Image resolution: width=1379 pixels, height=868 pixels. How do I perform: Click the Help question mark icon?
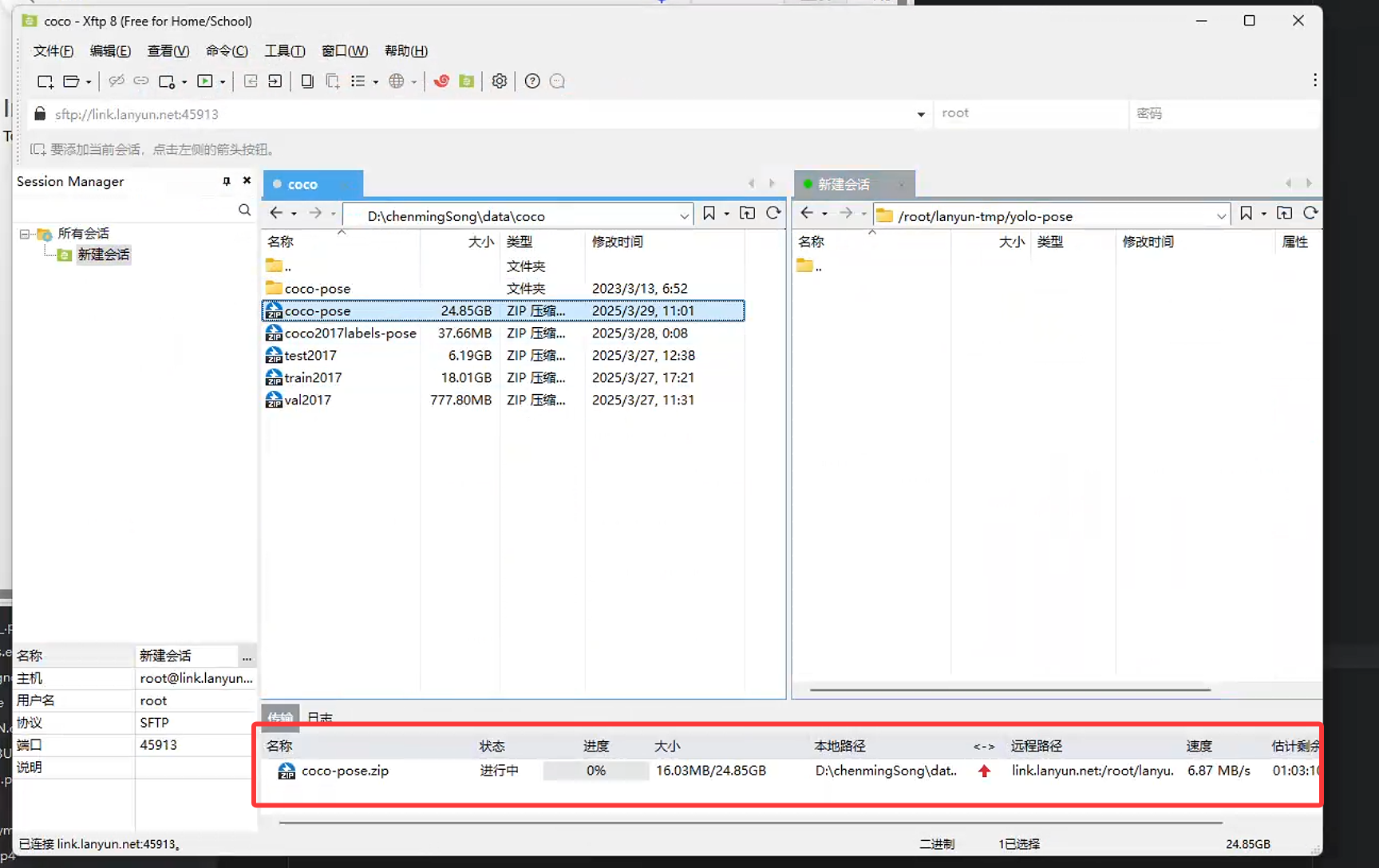532,81
